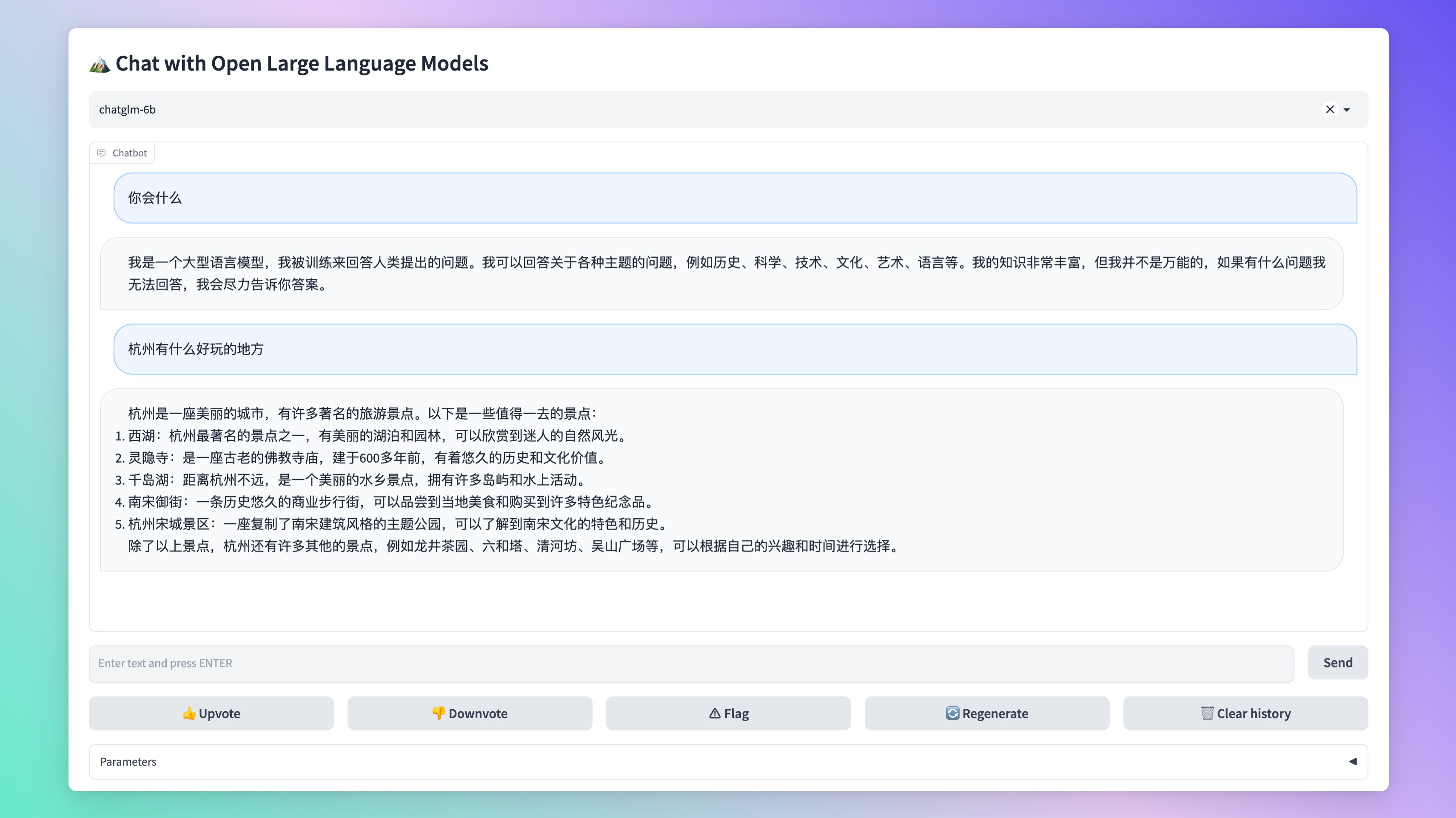The image size is (1456, 818).
Task: Activate Downvote on the response
Action: pyautogui.click(x=469, y=713)
